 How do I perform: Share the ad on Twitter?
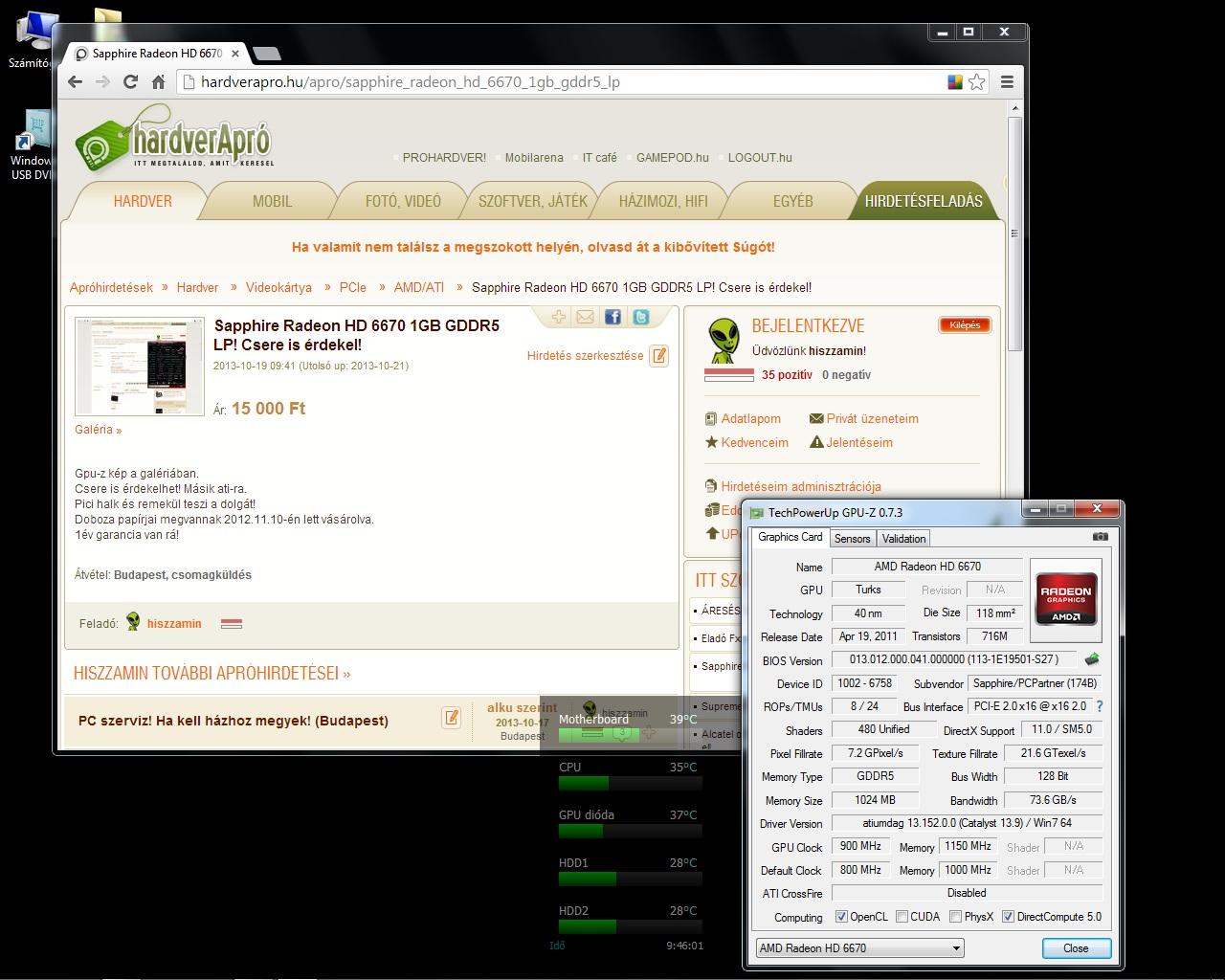point(640,317)
